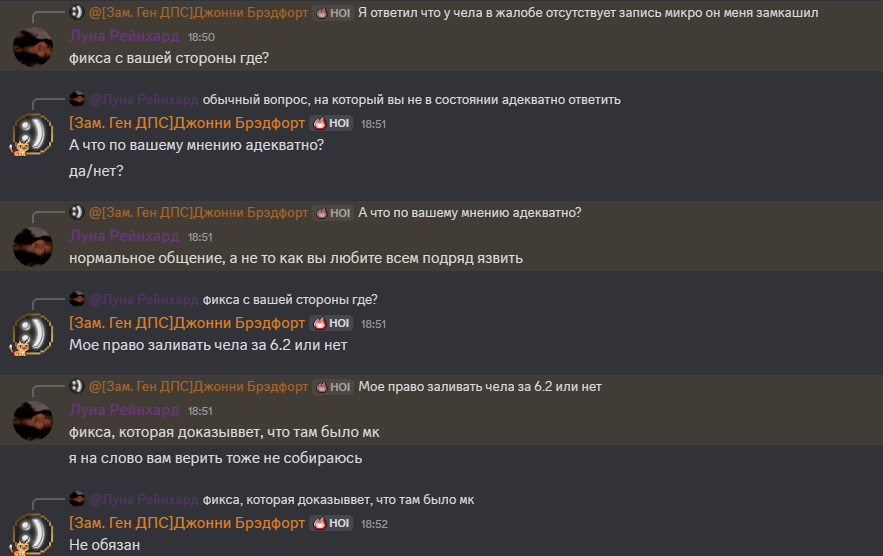The height and width of the screenshot is (556, 883).
Task: Click the small avatar in the "обычный вопрос" reply preview
Action: pyautogui.click(x=76, y=99)
